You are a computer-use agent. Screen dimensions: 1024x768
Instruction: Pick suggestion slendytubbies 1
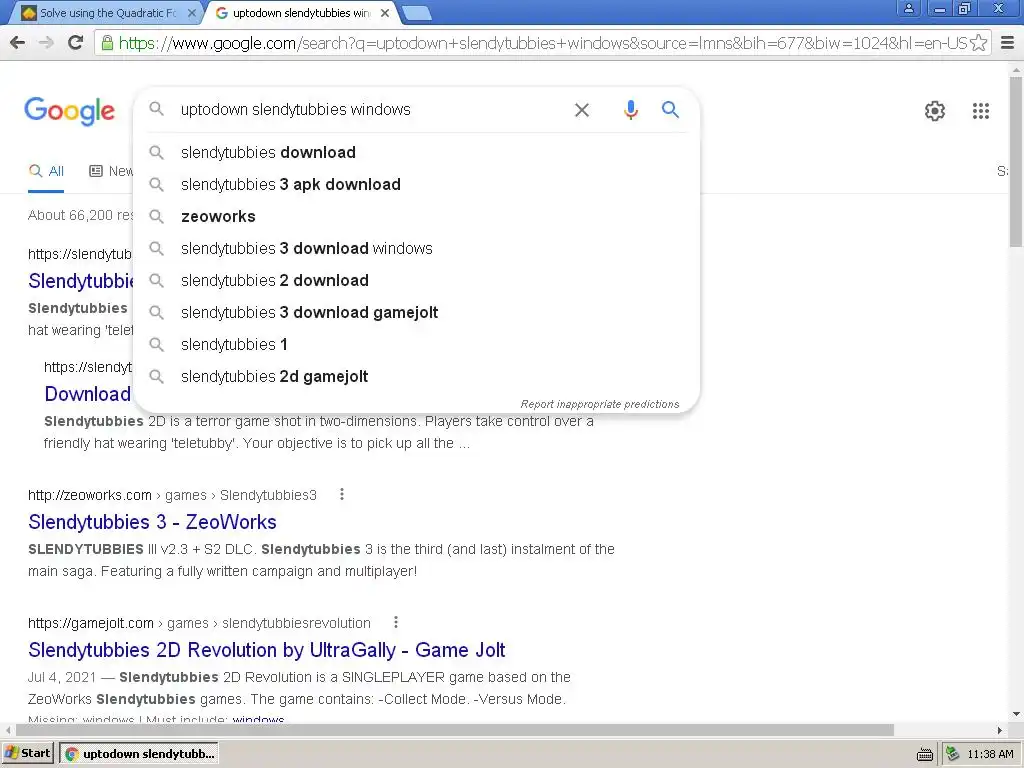tap(416, 344)
